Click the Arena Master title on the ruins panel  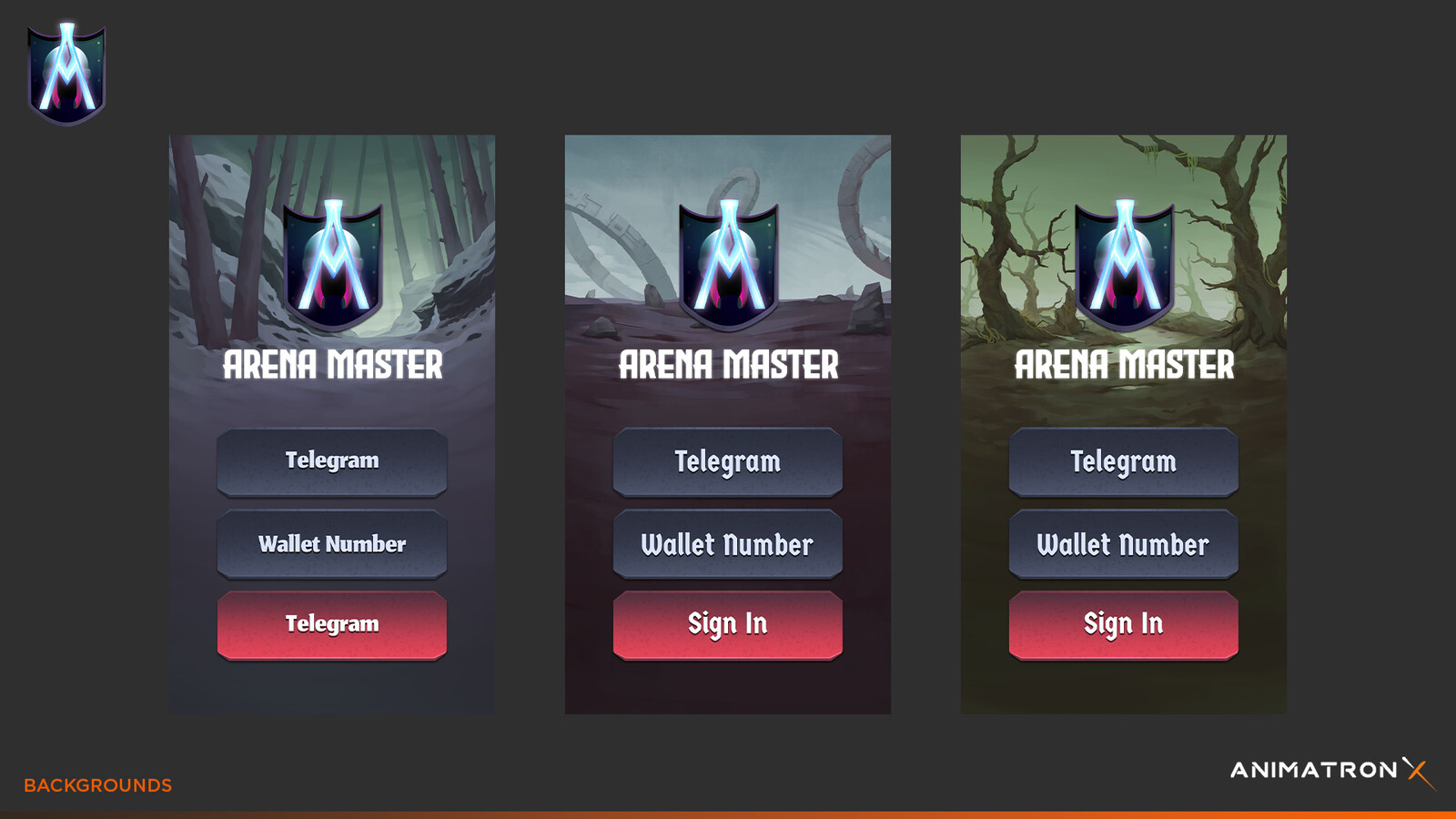coord(729,365)
